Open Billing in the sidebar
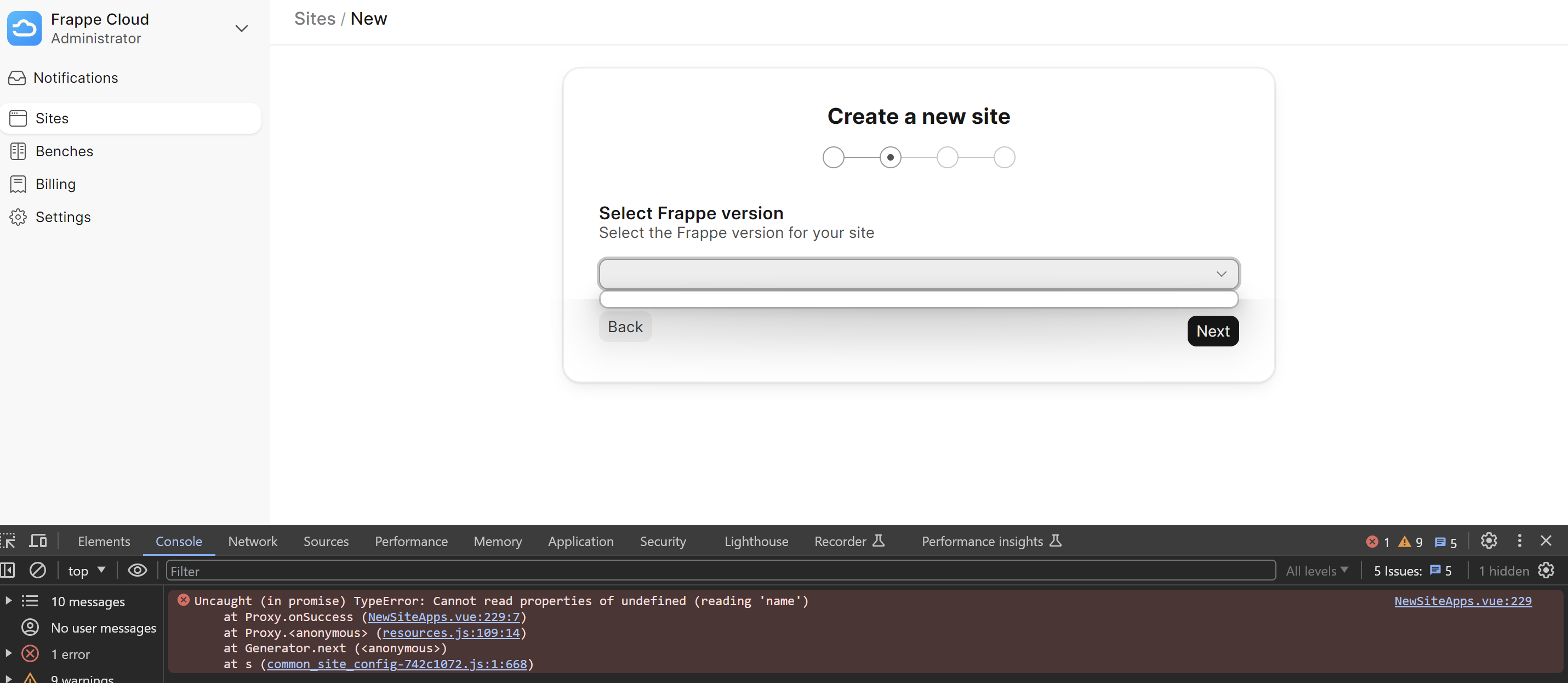This screenshot has width=1568, height=683. pos(131,184)
